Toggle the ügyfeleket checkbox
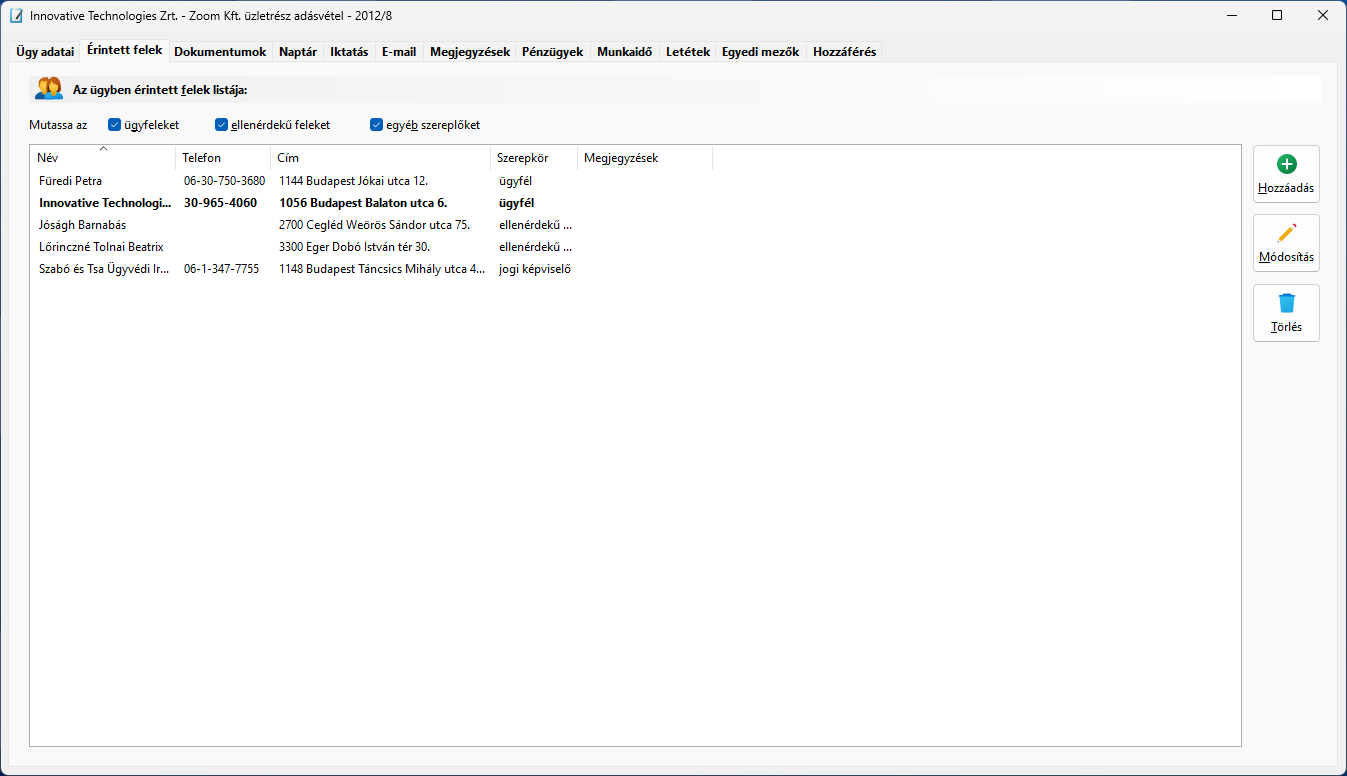 (x=114, y=125)
